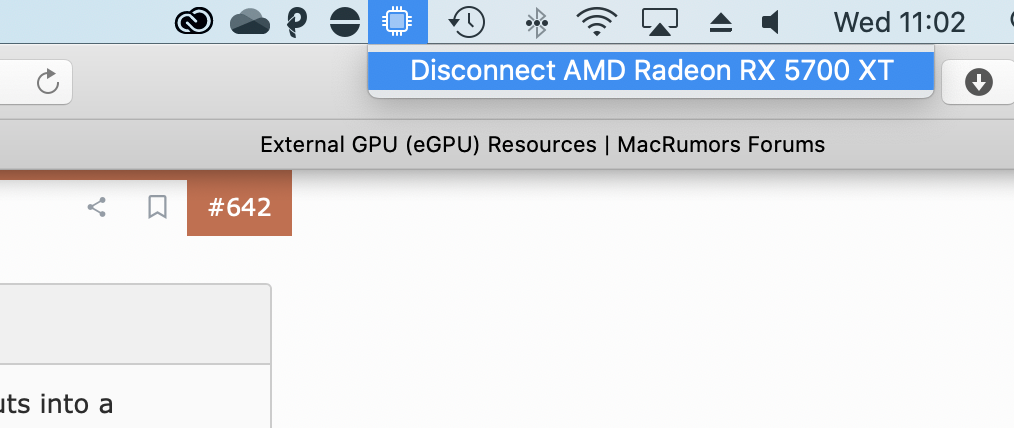The height and width of the screenshot is (428, 1014).
Task: Open the Time Machine menu
Action: [466, 21]
